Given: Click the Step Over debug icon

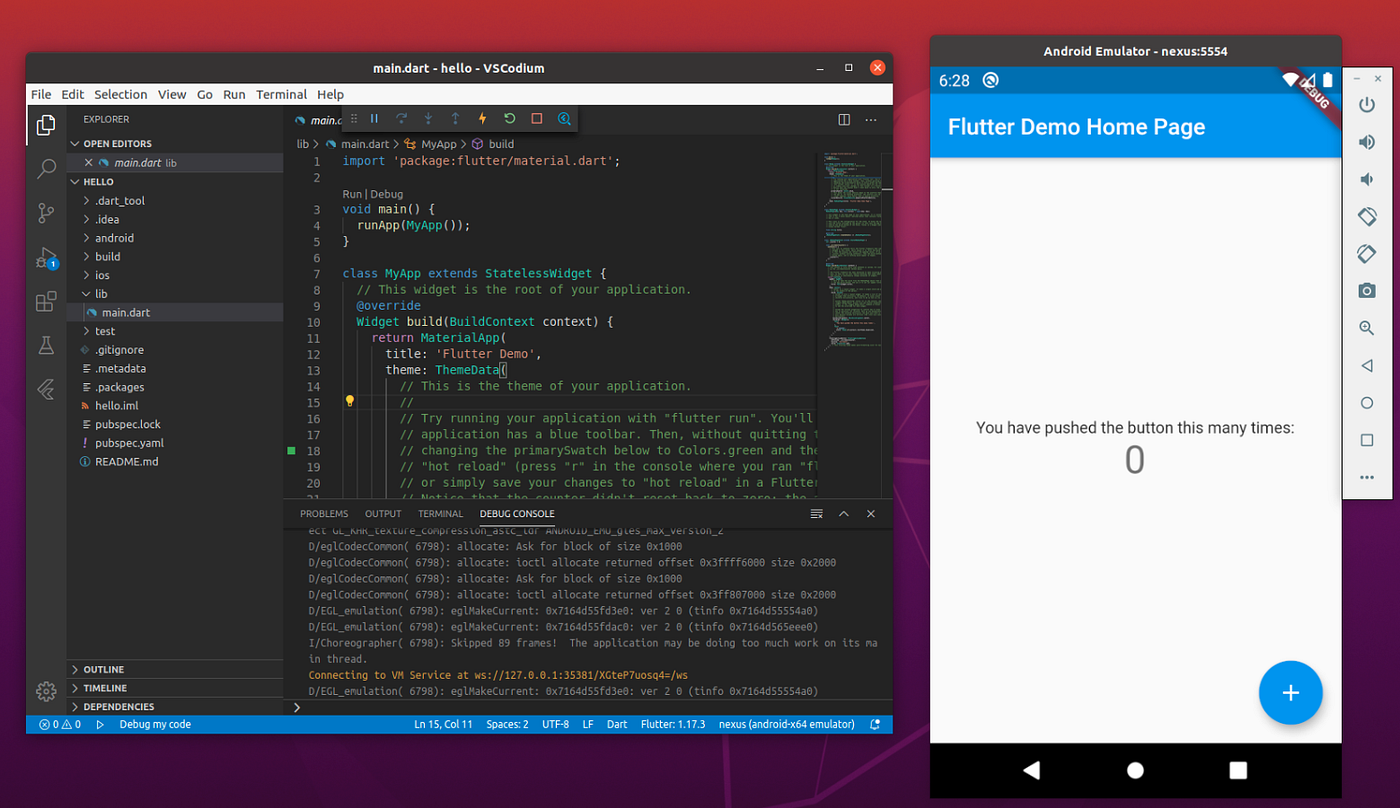Looking at the screenshot, I should coord(402,119).
